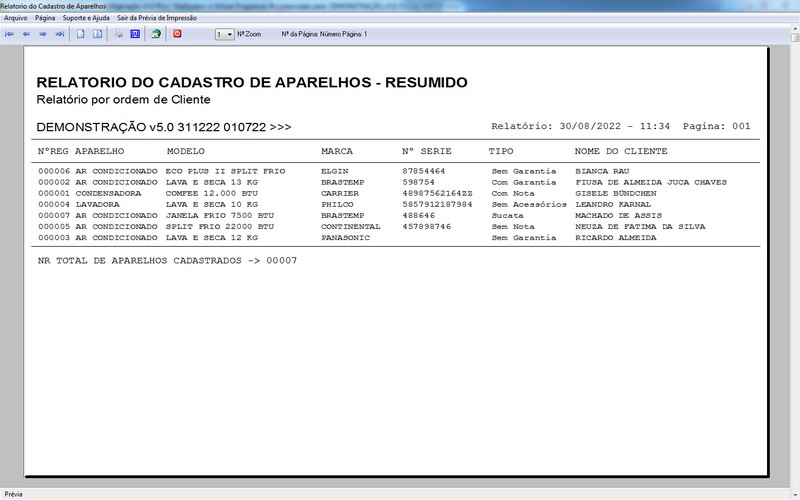Click the 'MODELO' column header
Screen dimensions: 800x500
tap(186, 152)
